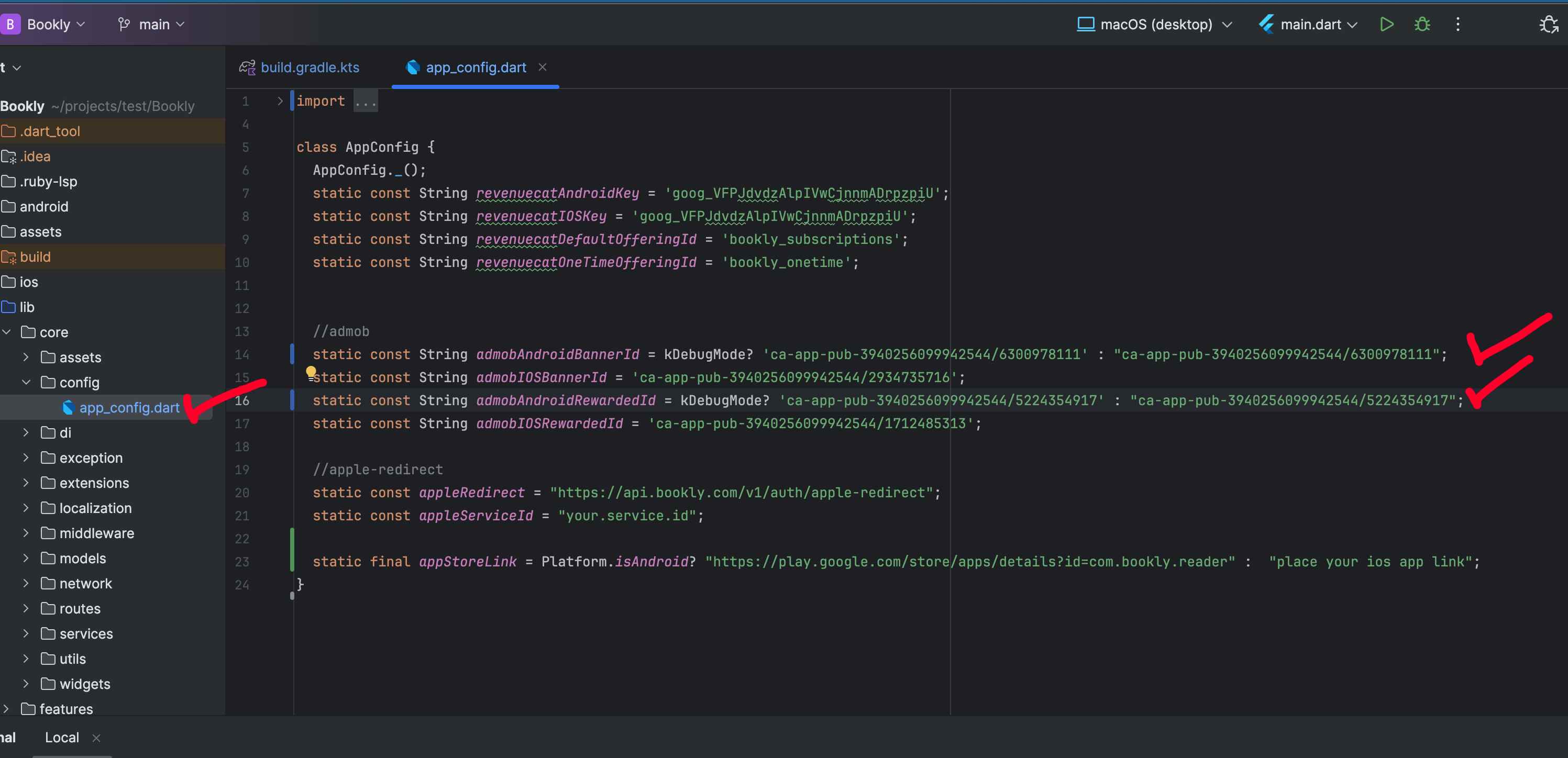Click the //apple-redirect comment
Screen dimensions: 1568x758
click(x=378, y=470)
